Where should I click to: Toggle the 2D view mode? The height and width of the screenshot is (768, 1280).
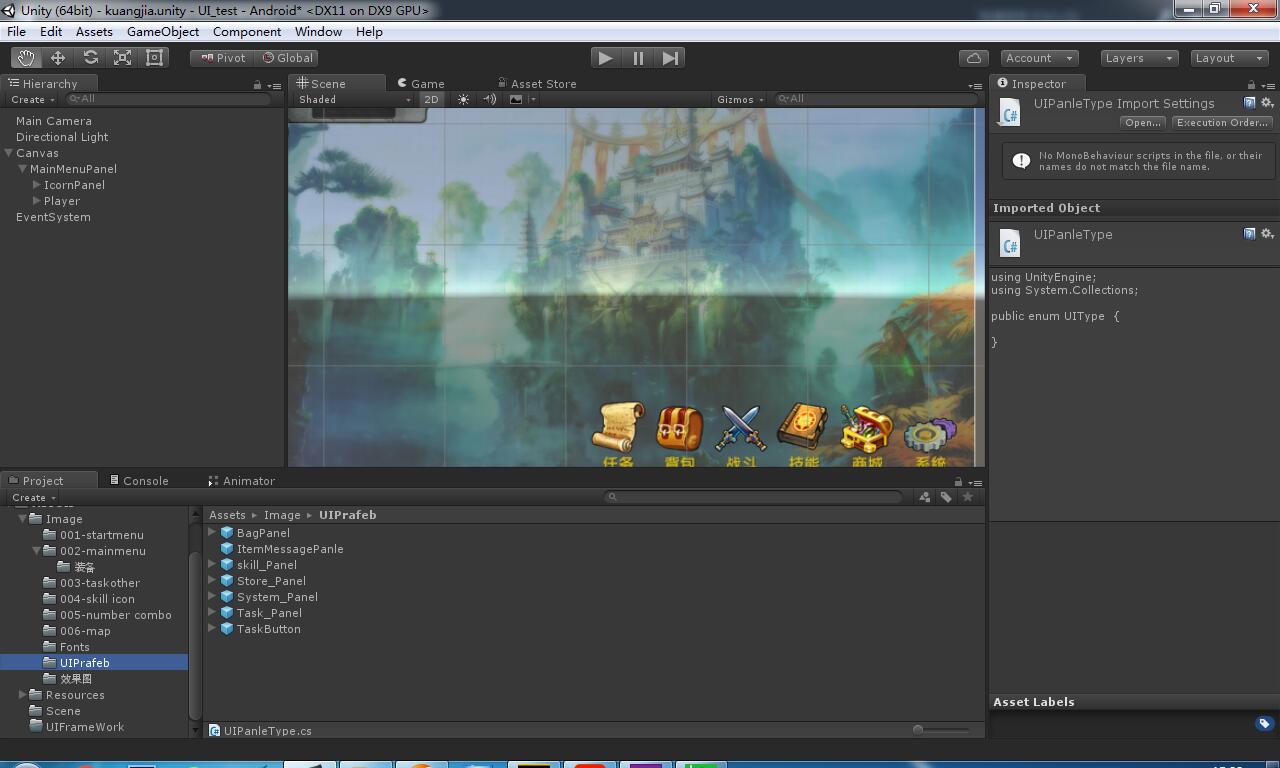tap(431, 99)
